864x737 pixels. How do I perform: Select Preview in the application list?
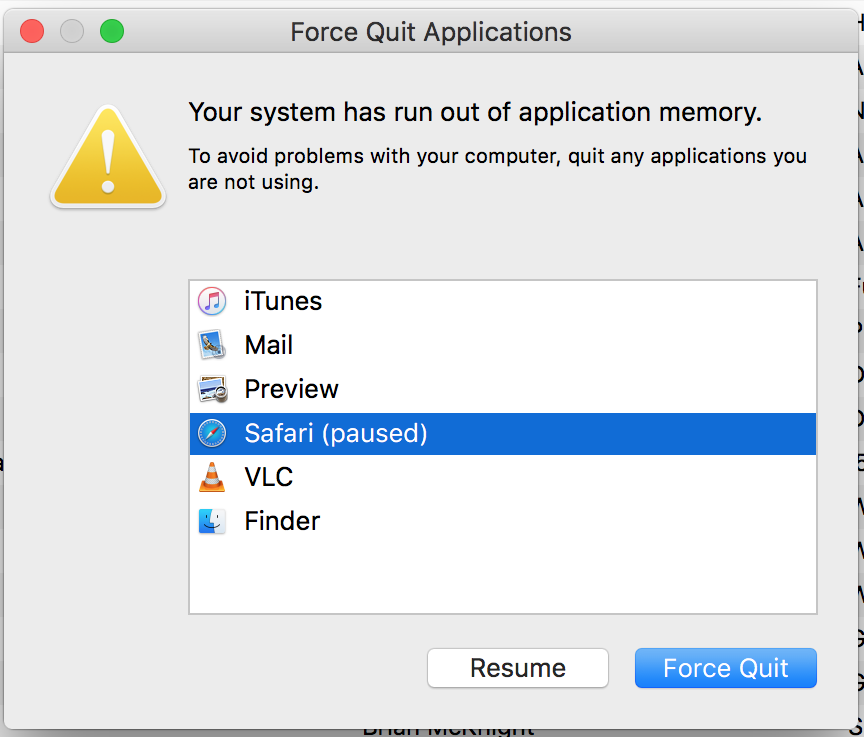click(503, 389)
